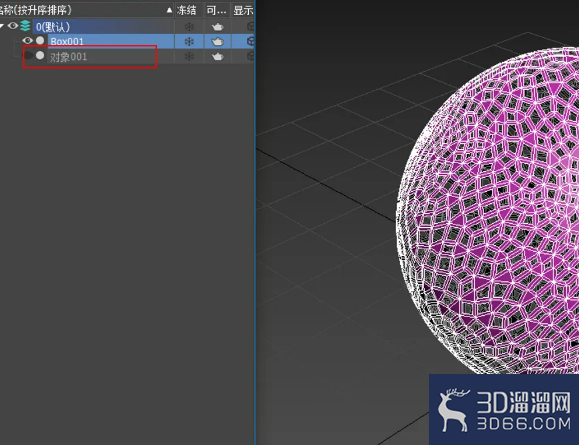Toggle freeze snowflake for Box001

click(x=189, y=41)
